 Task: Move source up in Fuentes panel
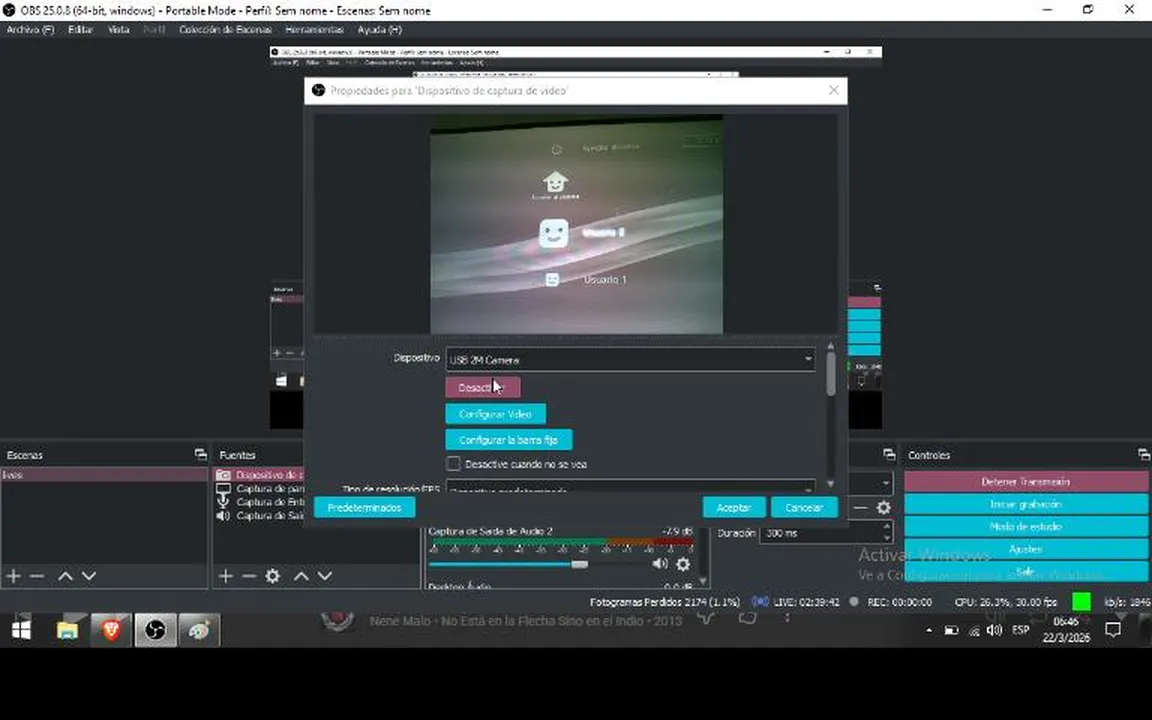[x=301, y=577]
